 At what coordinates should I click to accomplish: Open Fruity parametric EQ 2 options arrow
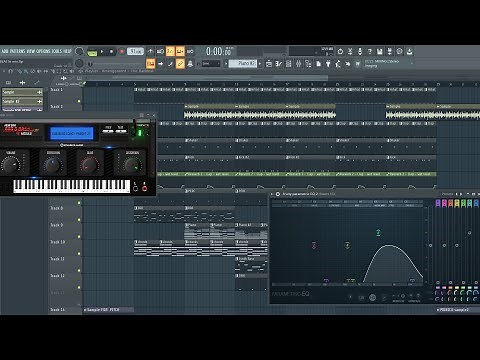pyautogui.click(x=272, y=194)
